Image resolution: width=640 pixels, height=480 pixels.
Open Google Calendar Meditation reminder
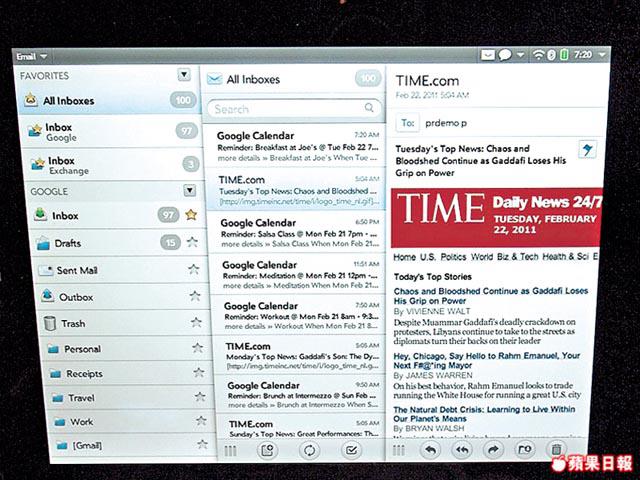[299, 274]
